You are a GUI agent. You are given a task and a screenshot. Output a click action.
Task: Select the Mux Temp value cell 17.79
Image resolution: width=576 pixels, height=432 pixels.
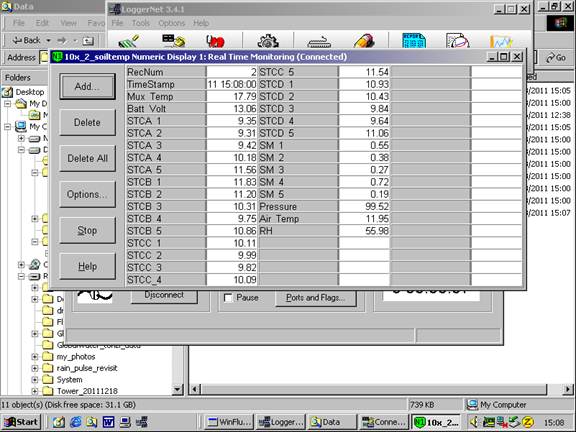(x=231, y=97)
